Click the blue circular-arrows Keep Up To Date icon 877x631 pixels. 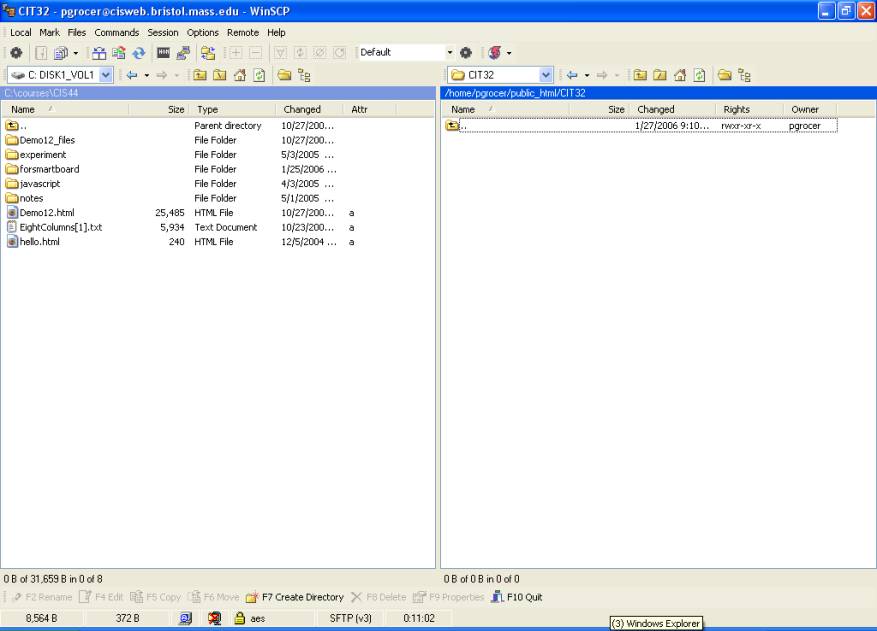139,53
